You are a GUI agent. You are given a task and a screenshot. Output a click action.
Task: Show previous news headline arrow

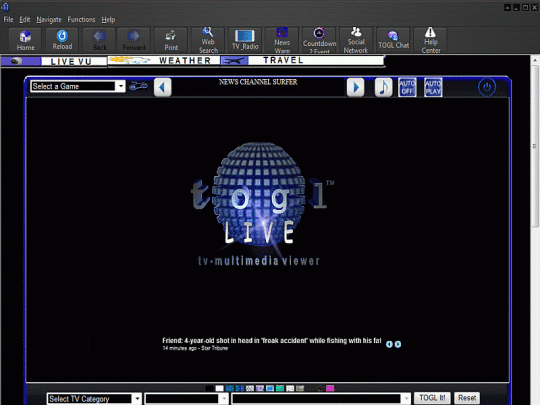pos(389,344)
